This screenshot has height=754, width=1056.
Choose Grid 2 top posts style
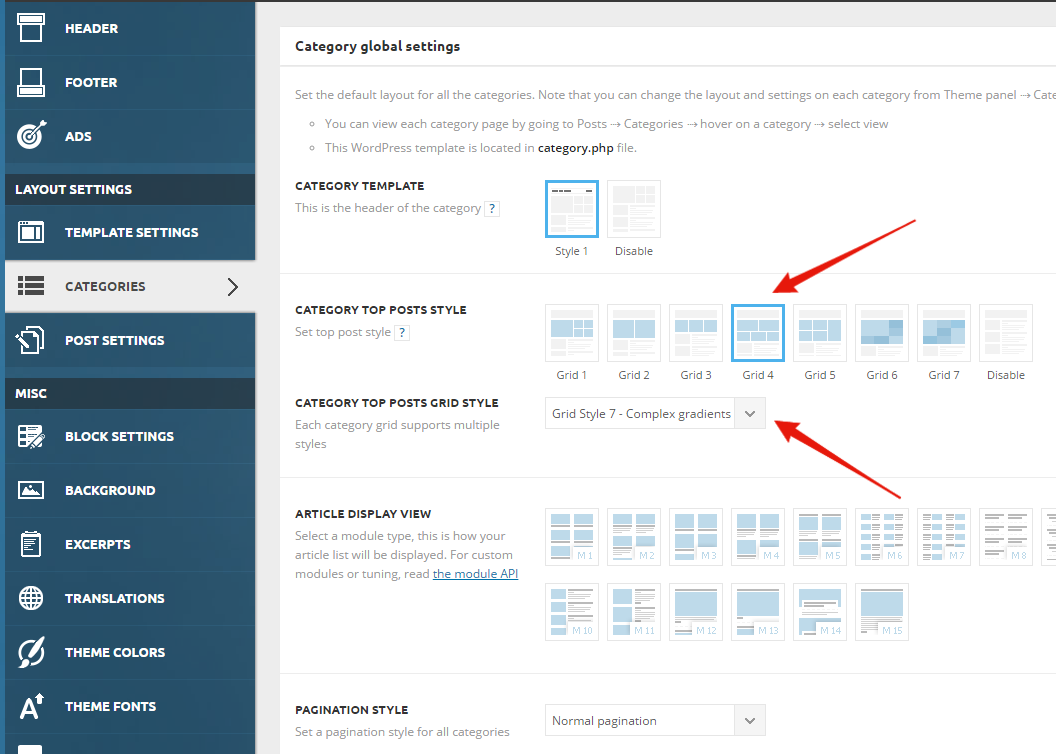634,333
